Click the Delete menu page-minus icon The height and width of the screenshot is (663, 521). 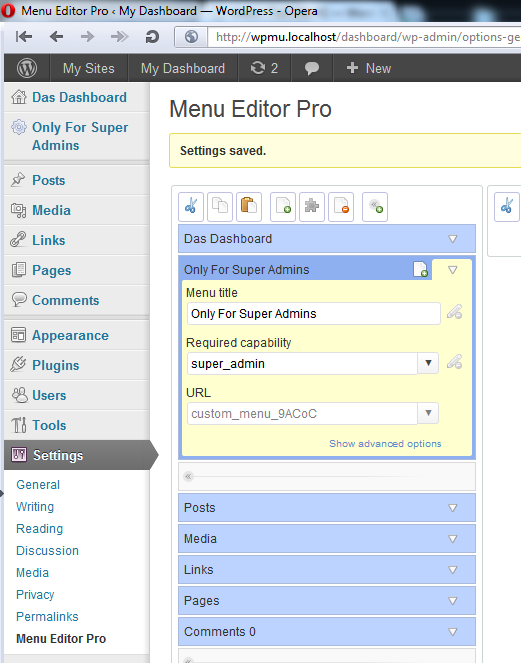[x=341, y=207]
